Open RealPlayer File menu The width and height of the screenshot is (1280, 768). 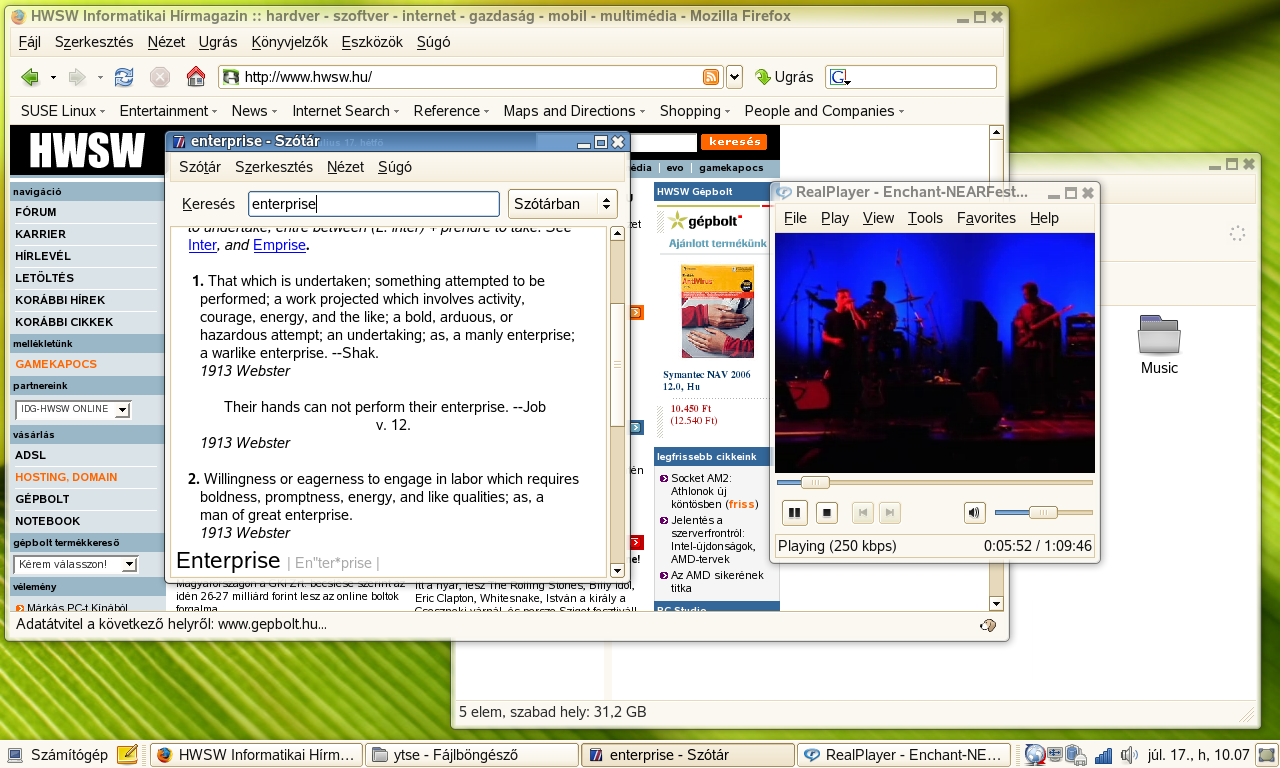point(795,218)
